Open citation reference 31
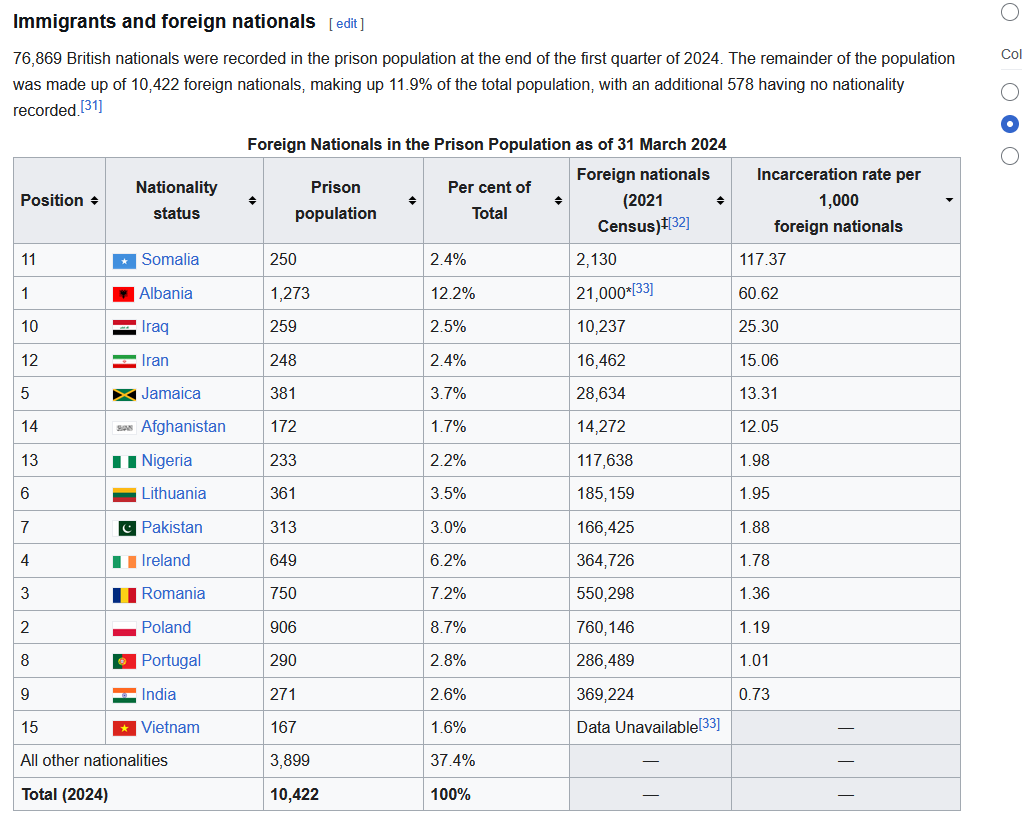 click(91, 106)
